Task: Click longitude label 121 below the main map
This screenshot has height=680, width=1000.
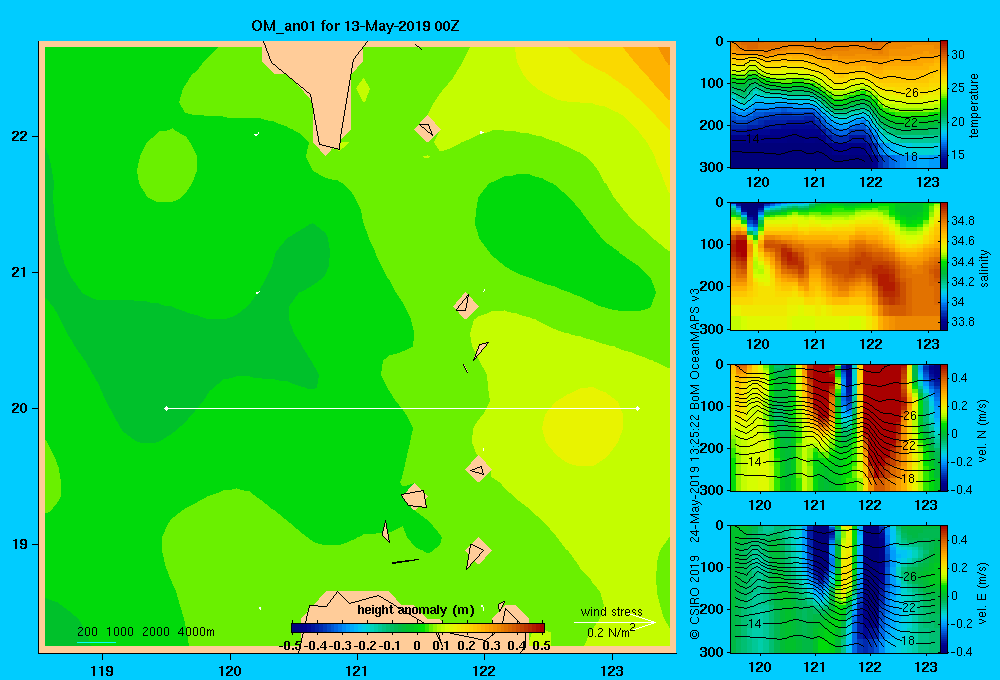Action: pos(357,670)
